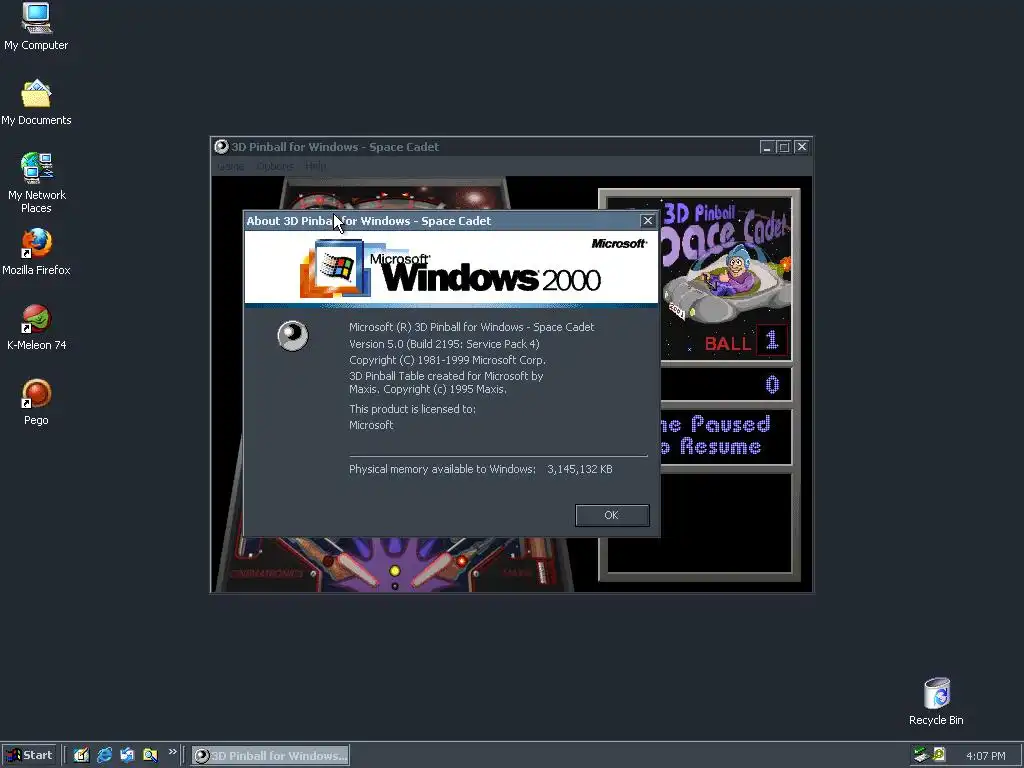Viewport: 1024px width, 768px height.
Task: Click the network connection tray icon
Action: [x=921, y=755]
